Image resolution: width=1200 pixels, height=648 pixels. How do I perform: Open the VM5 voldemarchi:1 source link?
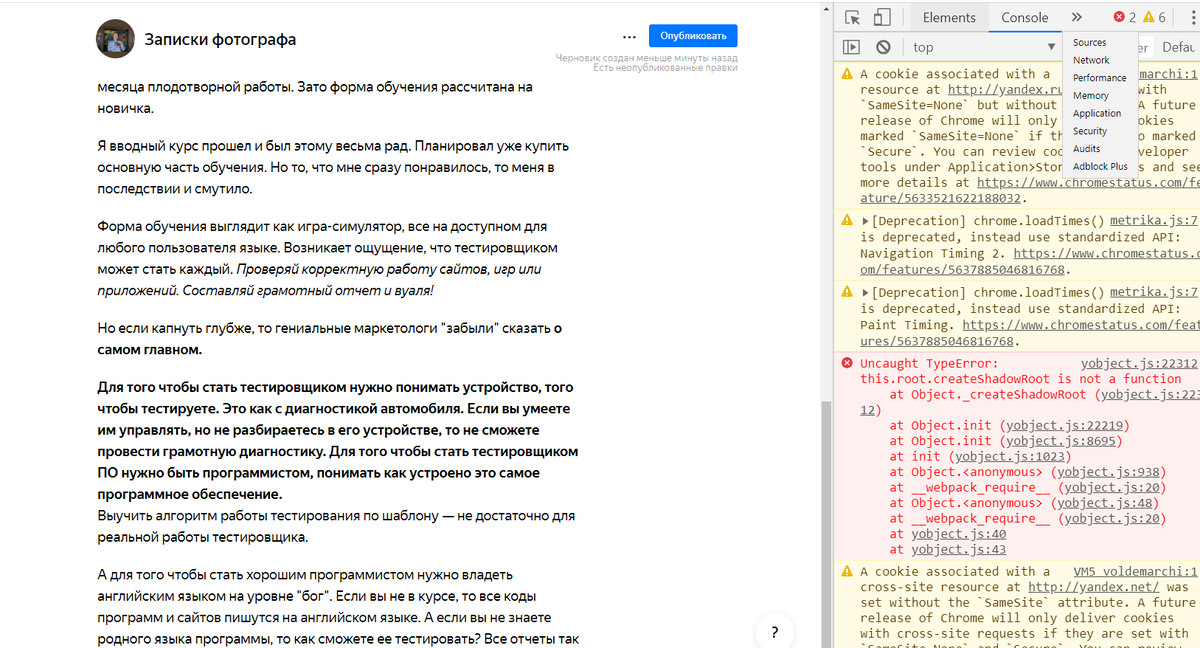point(1135,571)
